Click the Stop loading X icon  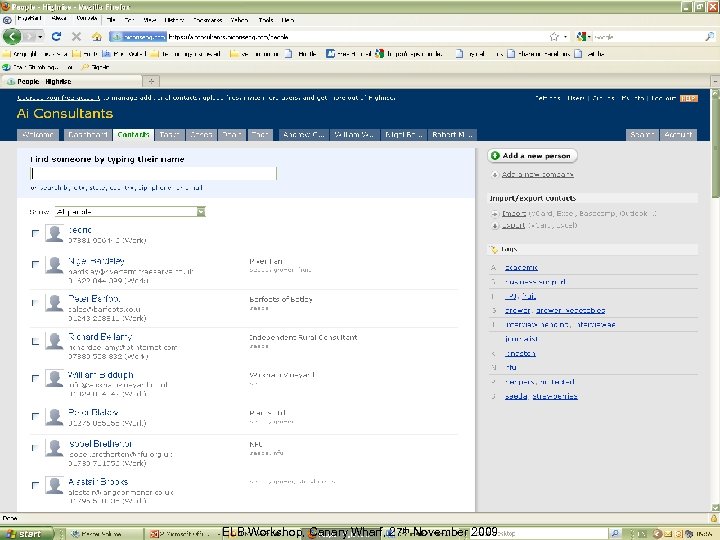pos(76,36)
